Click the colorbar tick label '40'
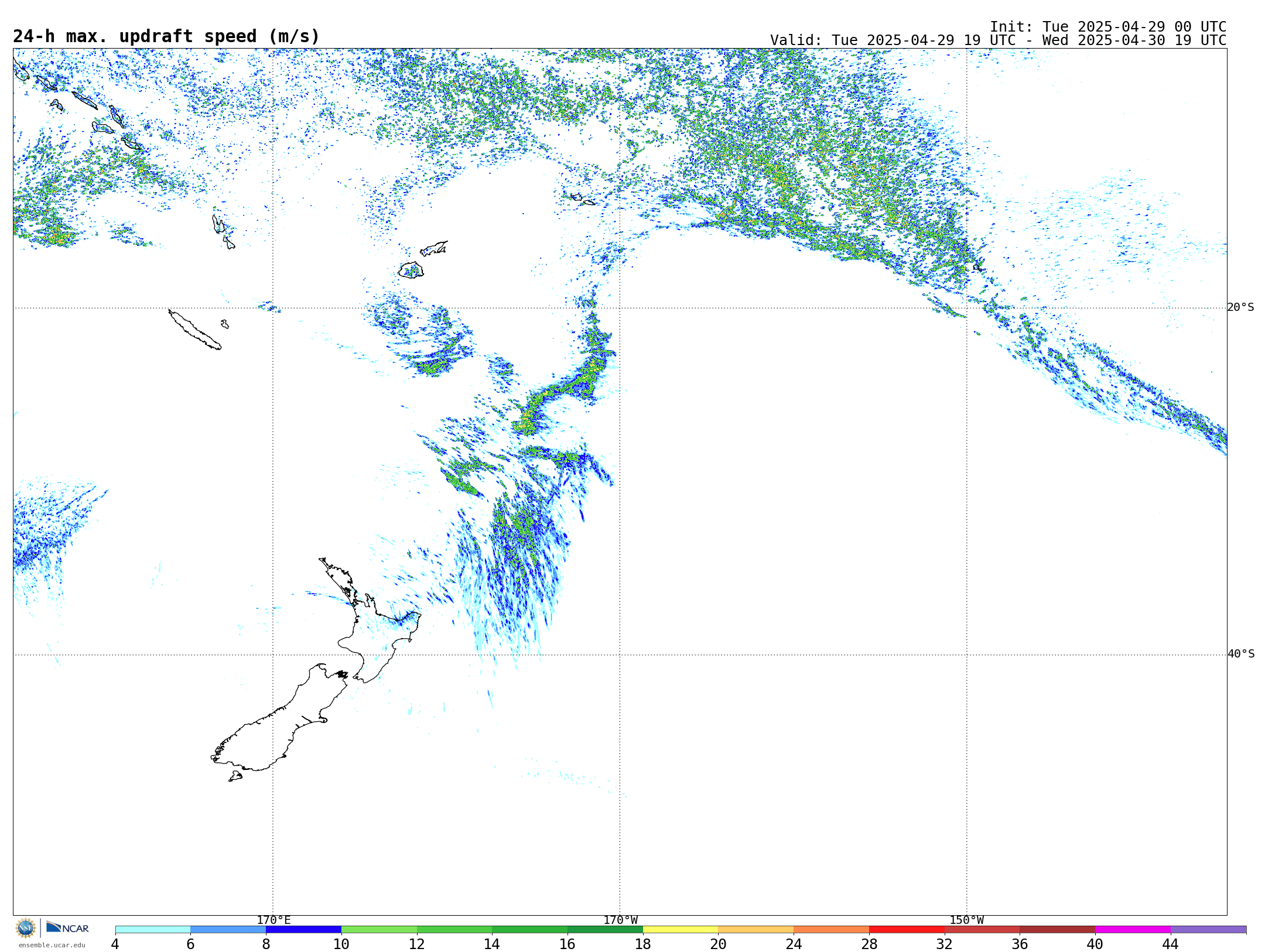The width and height of the screenshot is (1265, 952). pyautogui.click(x=1095, y=944)
